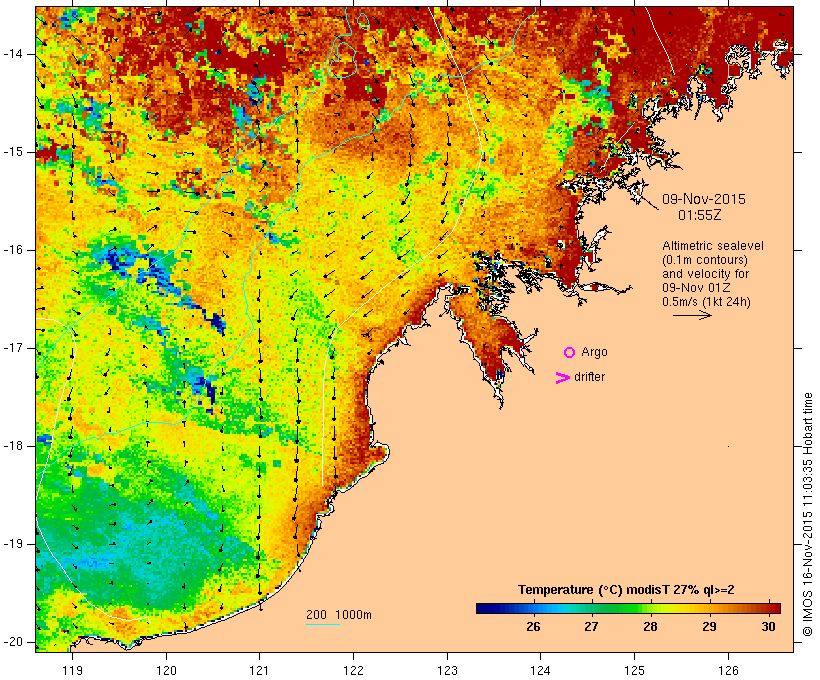Click the 0.5m/s velocity scale arrow
This screenshot has height=680, width=820.
point(692,315)
